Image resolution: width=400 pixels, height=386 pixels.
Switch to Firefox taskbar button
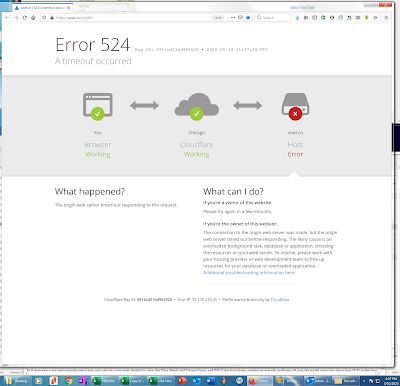point(260,381)
